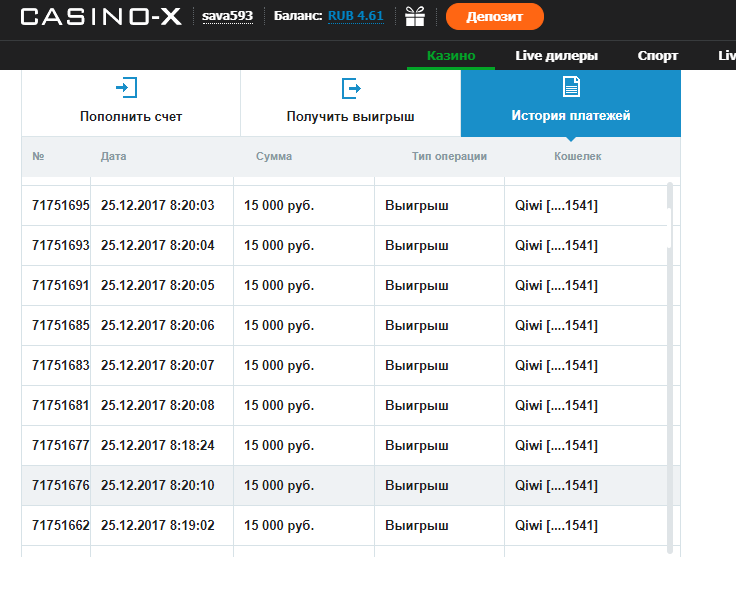Select transaction number 71751693
The image size is (736, 607).
pos(61,245)
